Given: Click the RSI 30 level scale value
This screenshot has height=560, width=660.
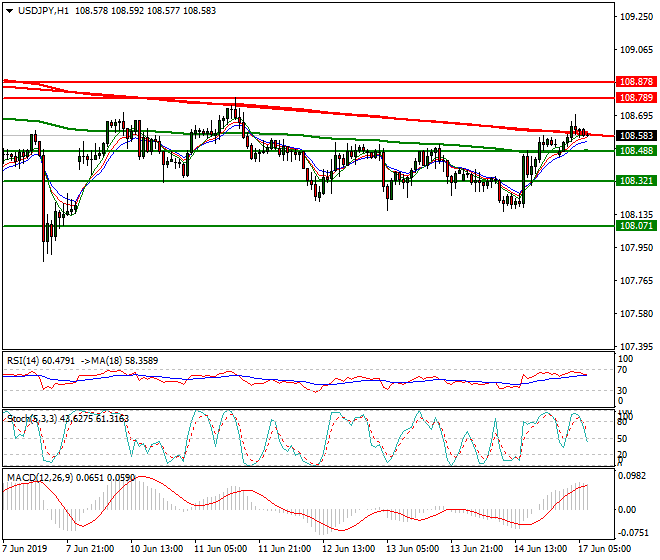Looking at the screenshot, I should pos(622,391).
